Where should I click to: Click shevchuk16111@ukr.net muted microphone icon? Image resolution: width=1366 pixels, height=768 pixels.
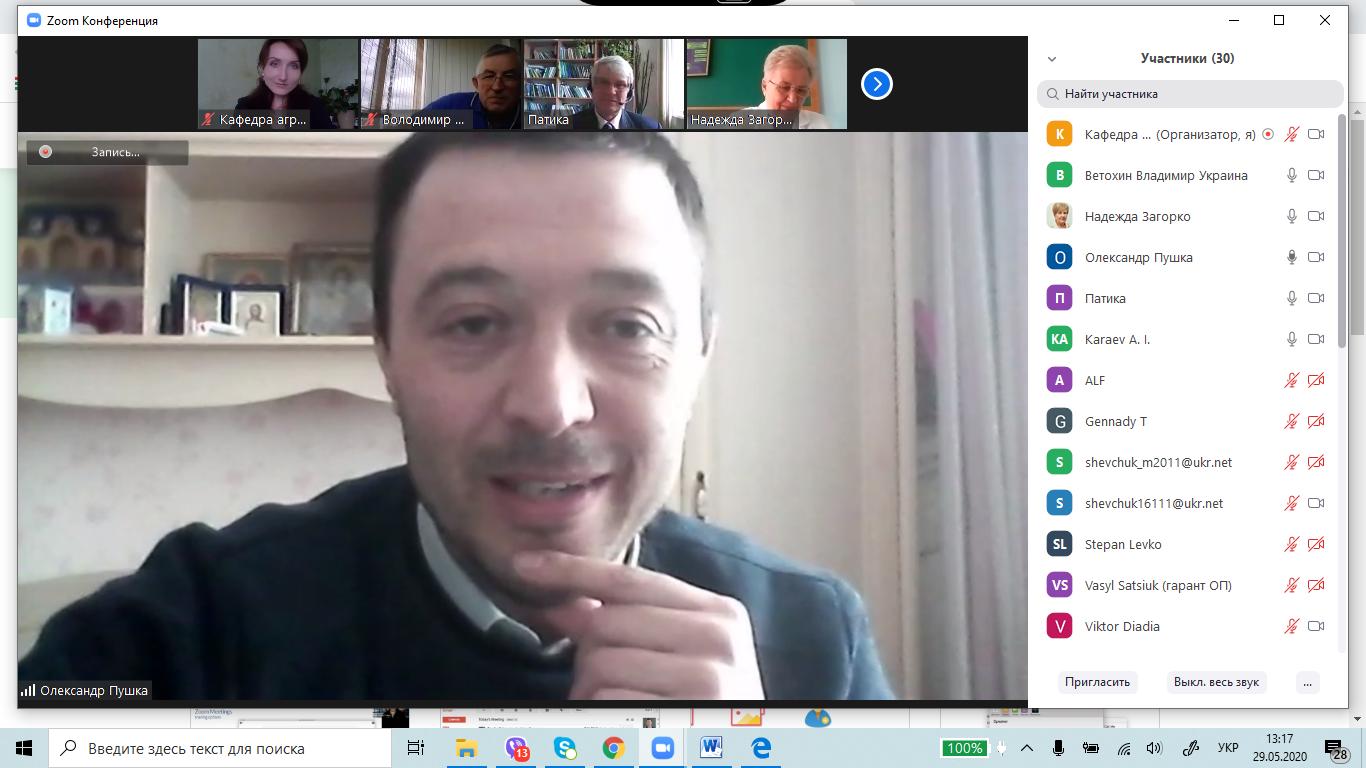[x=1292, y=503]
